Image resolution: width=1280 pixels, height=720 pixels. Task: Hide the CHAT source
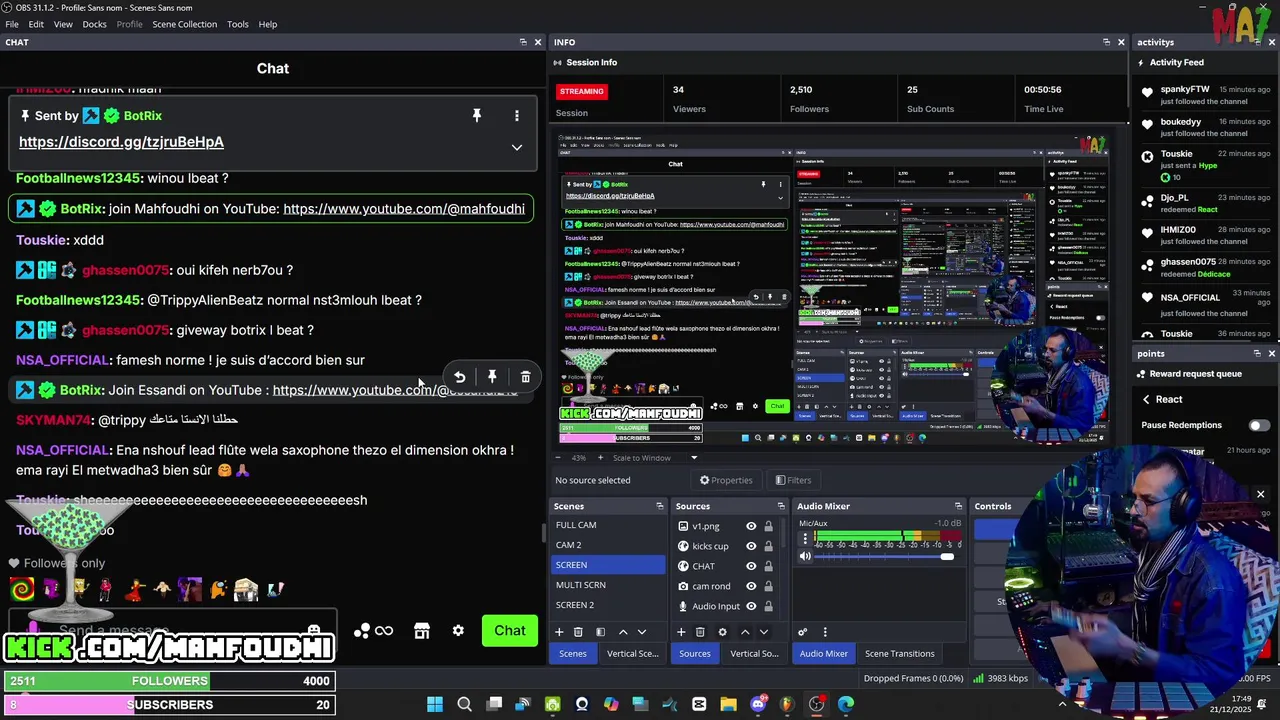[x=751, y=566]
